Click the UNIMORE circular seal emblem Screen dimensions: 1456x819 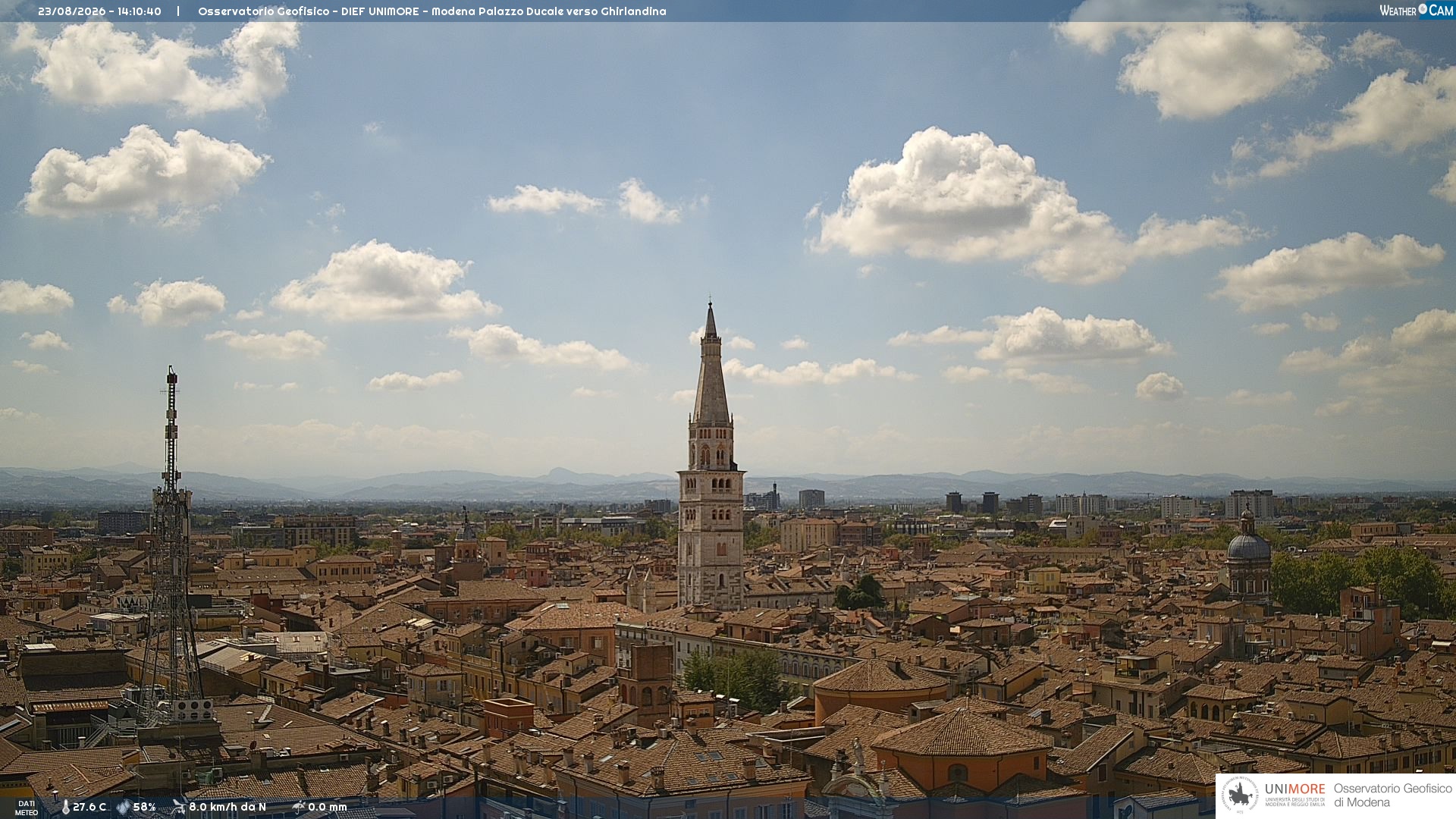(x=1240, y=795)
